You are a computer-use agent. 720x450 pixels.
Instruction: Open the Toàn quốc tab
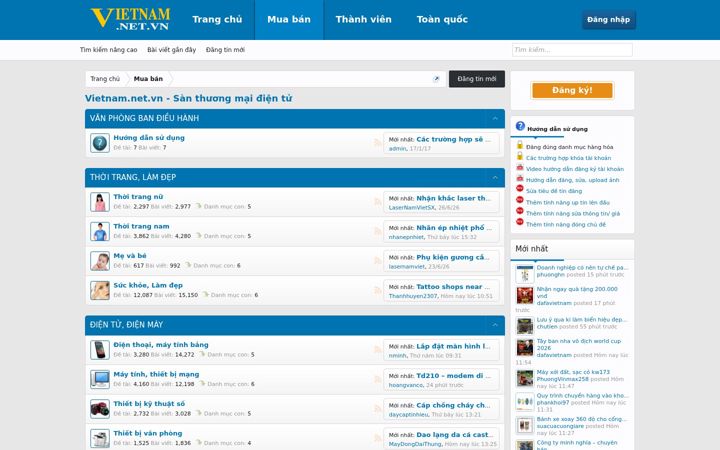coord(442,20)
